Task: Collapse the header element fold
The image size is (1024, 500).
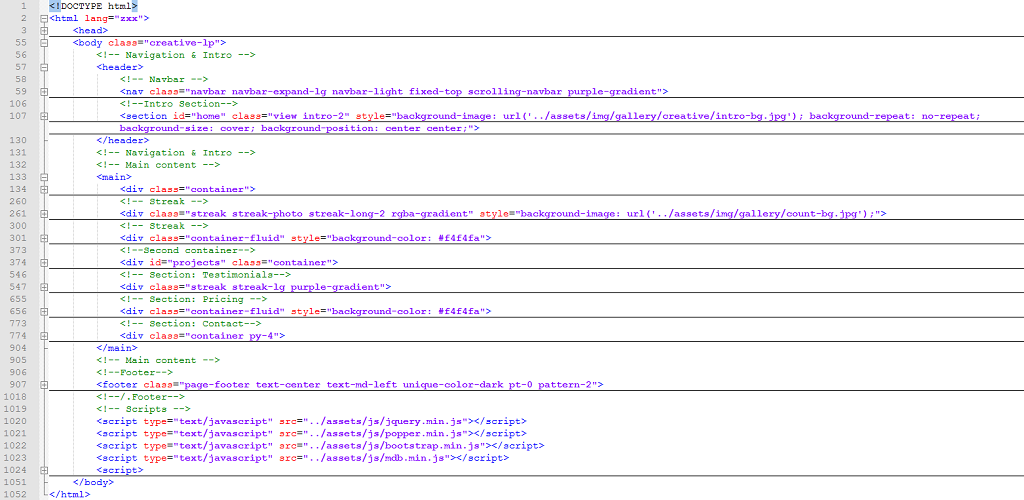Action: [x=45, y=67]
